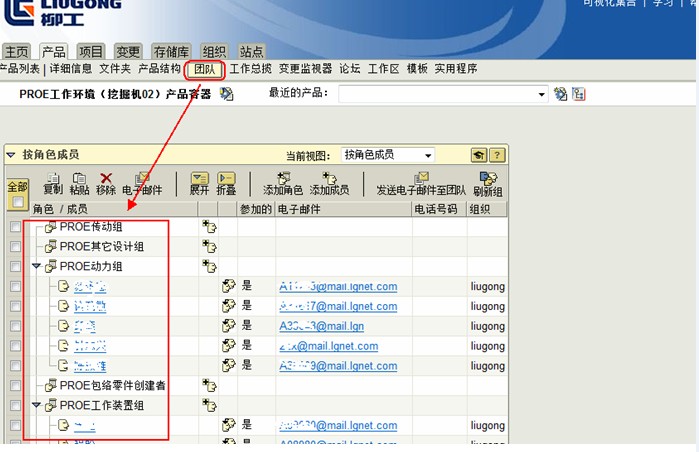Viewport: 699px width, 452px height.
Task: Click Send Email to Team (发送电子邮件至团队) icon
Action: pos(420,178)
